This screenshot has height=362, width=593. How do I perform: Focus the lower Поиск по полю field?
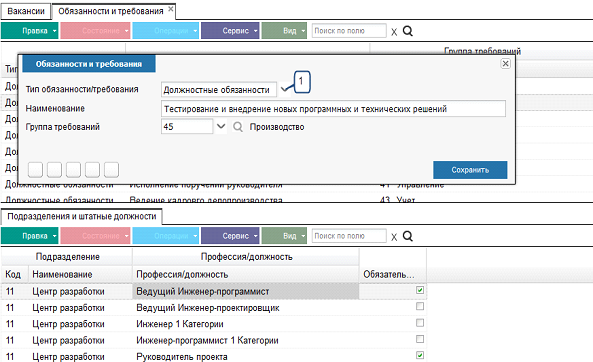[x=349, y=236]
